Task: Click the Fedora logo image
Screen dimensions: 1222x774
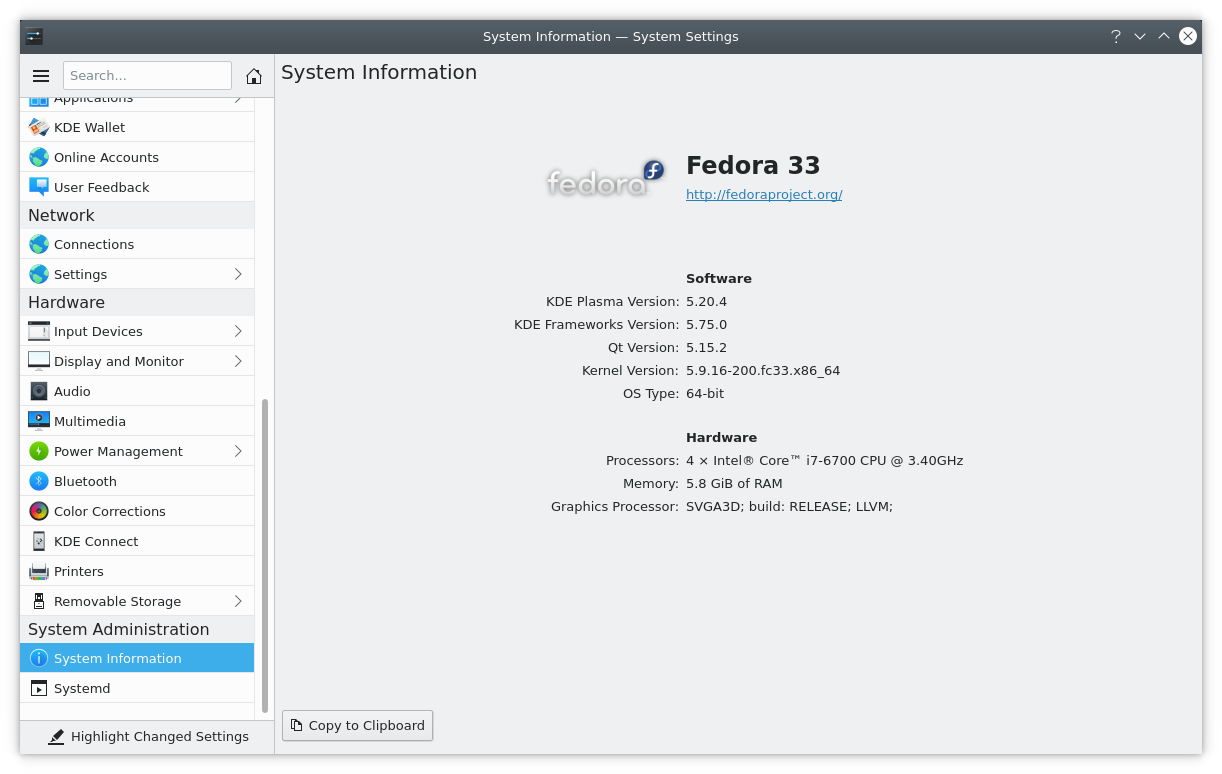Action: (x=606, y=179)
